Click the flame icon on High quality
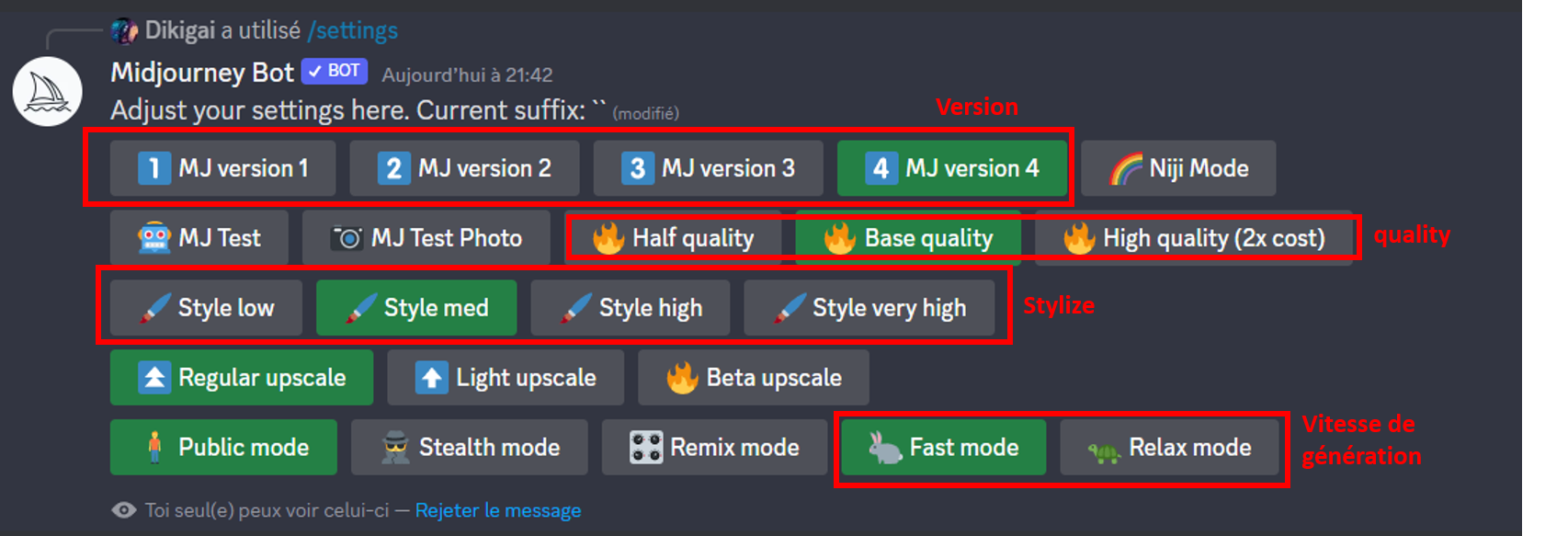1568x536 pixels. tap(1079, 238)
